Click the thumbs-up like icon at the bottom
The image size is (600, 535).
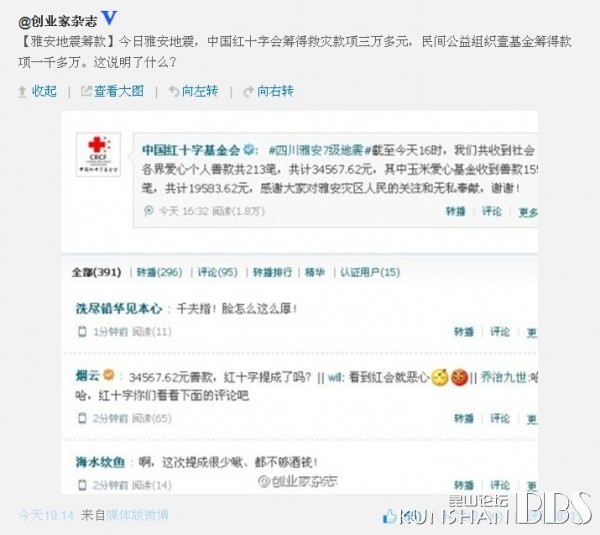click(x=390, y=516)
